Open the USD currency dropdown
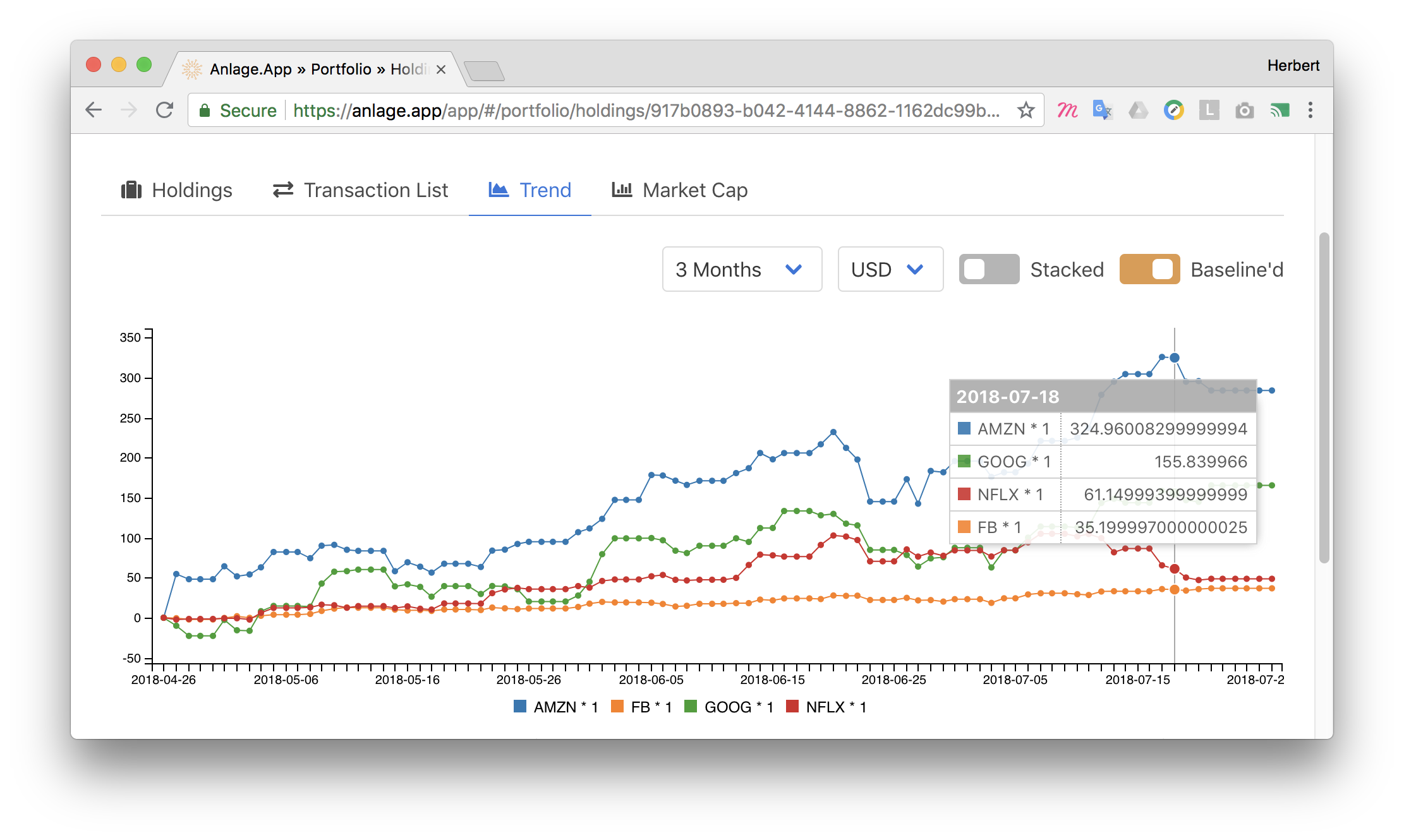The width and height of the screenshot is (1404, 840). click(x=890, y=270)
